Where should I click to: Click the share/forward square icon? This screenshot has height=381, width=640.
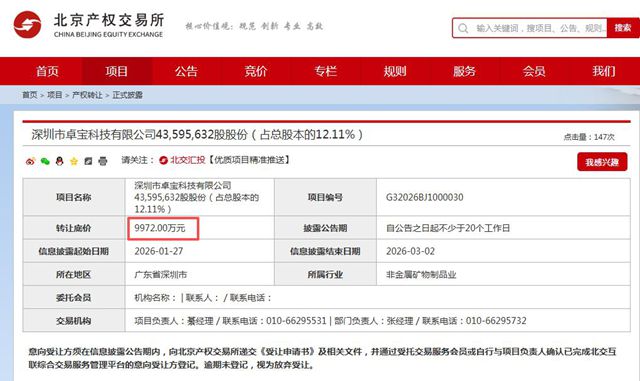[x=88, y=161]
